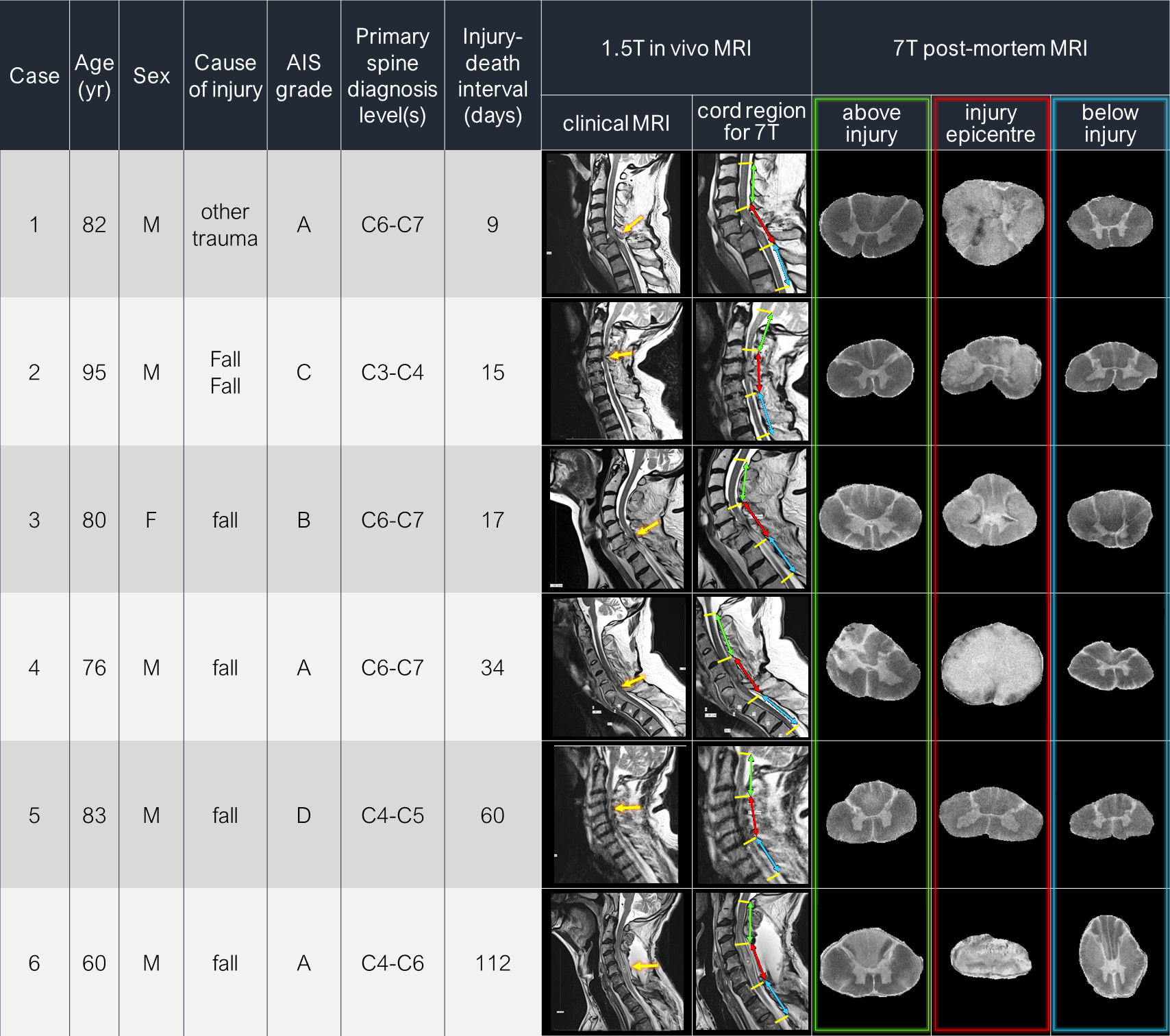Click the "Injury-death interval (days)" header
Image resolution: width=1170 pixels, height=1036 pixels.
point(493,75)
